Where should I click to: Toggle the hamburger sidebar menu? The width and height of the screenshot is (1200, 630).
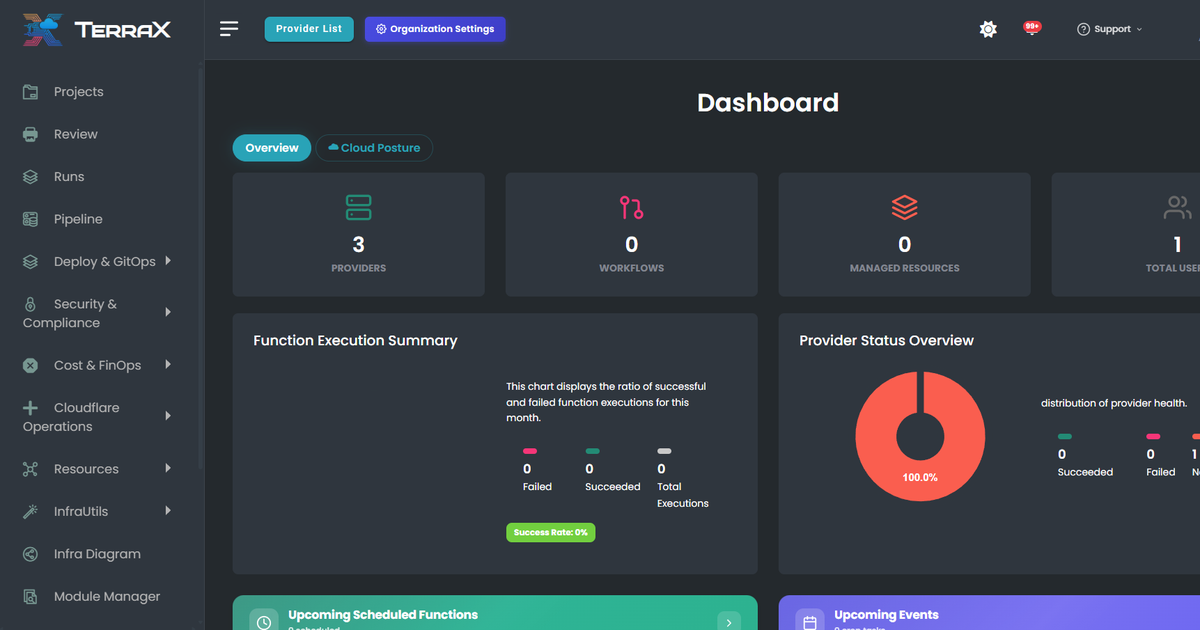click(x=229, y=29)
